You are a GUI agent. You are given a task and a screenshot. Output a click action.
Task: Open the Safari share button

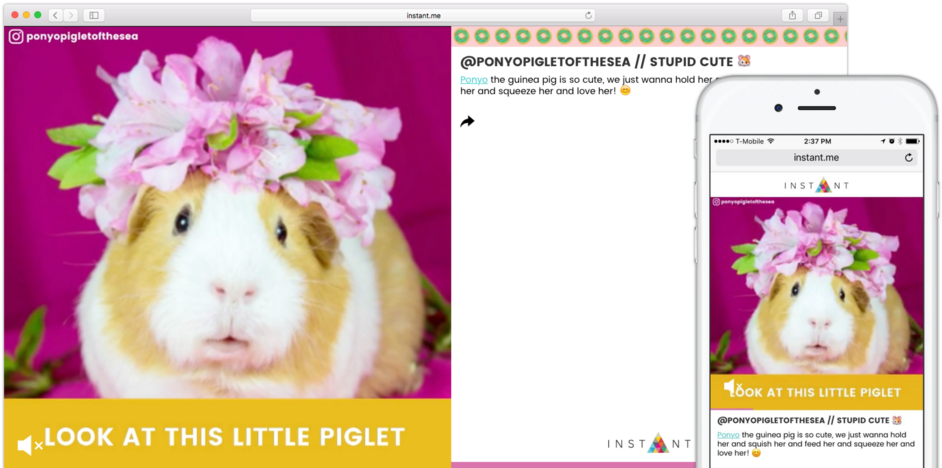(x=792, y=15)
